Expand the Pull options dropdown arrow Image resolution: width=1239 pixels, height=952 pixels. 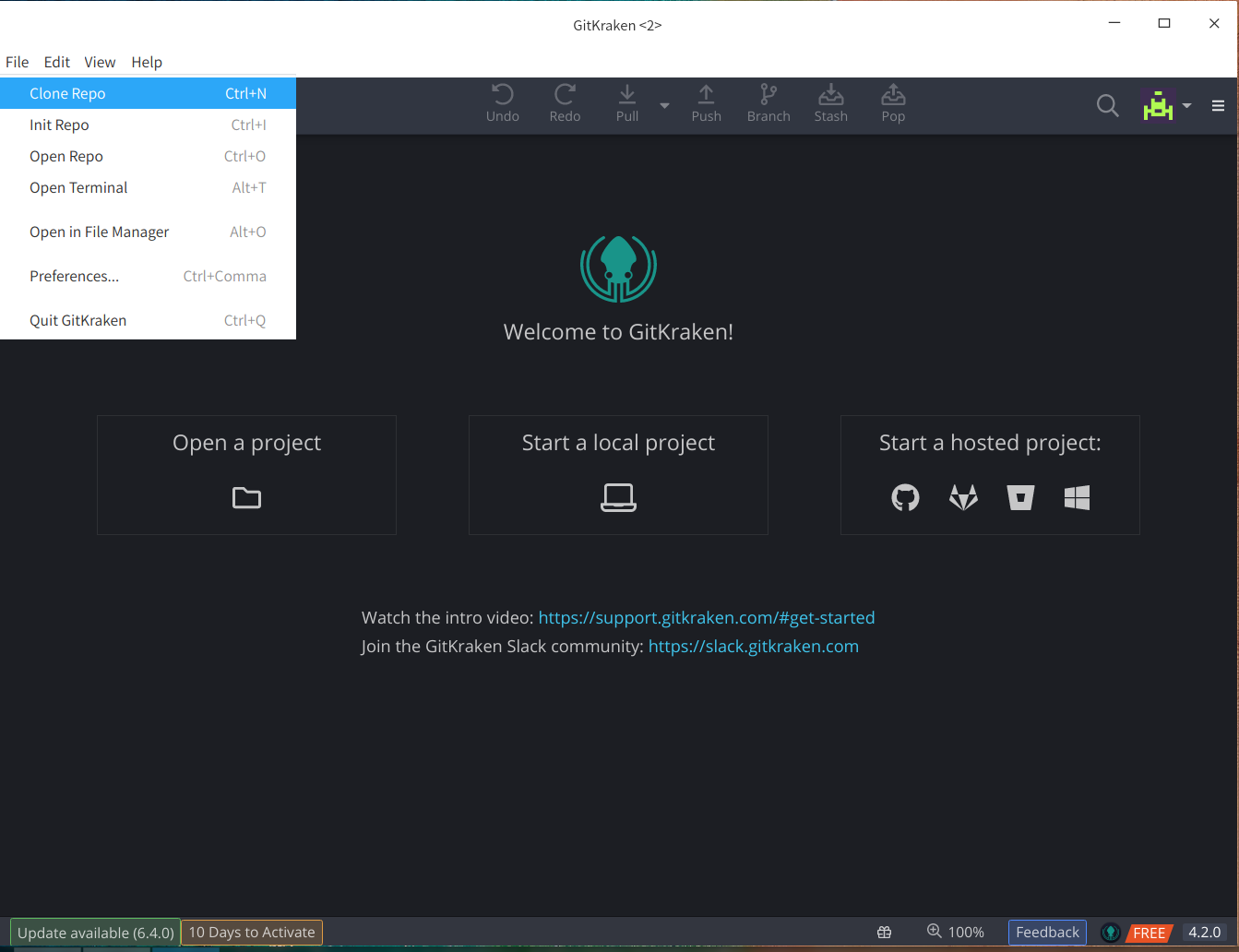[x=664, y=106]
